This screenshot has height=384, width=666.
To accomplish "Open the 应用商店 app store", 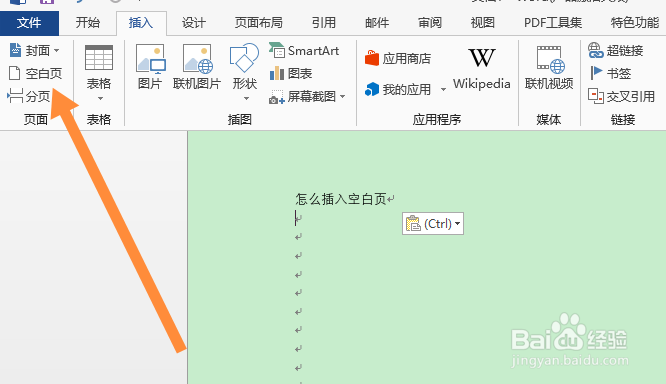I will pyautogui.click(x=398, y=58).
